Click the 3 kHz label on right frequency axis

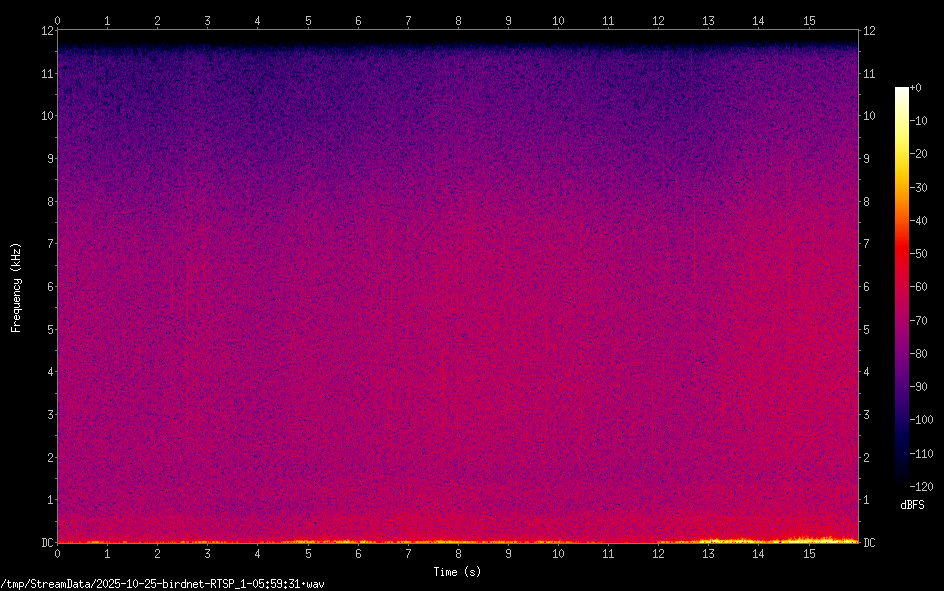tap(867, 415)
